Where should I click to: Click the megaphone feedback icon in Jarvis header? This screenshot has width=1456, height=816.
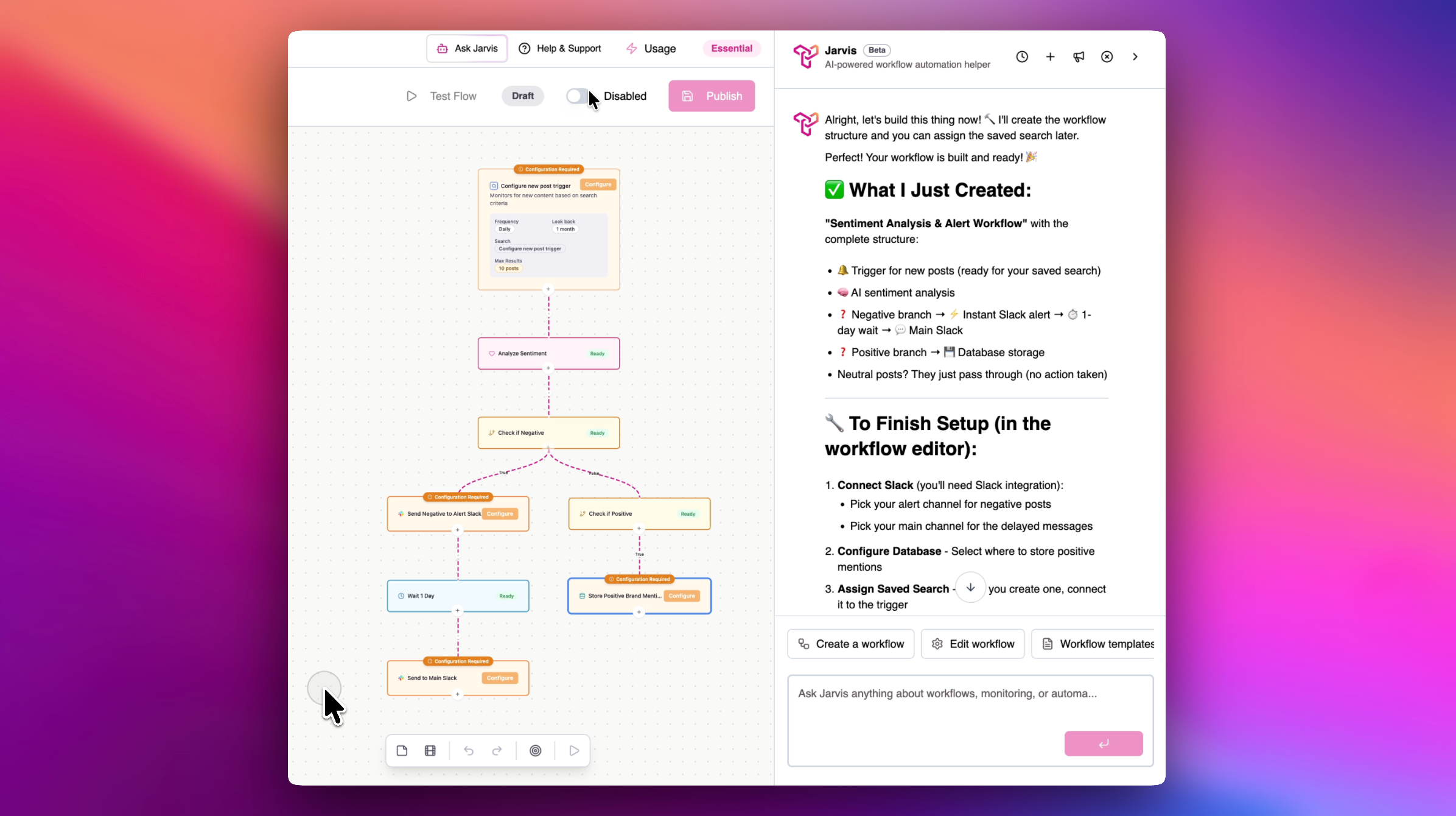(1079, 57)
